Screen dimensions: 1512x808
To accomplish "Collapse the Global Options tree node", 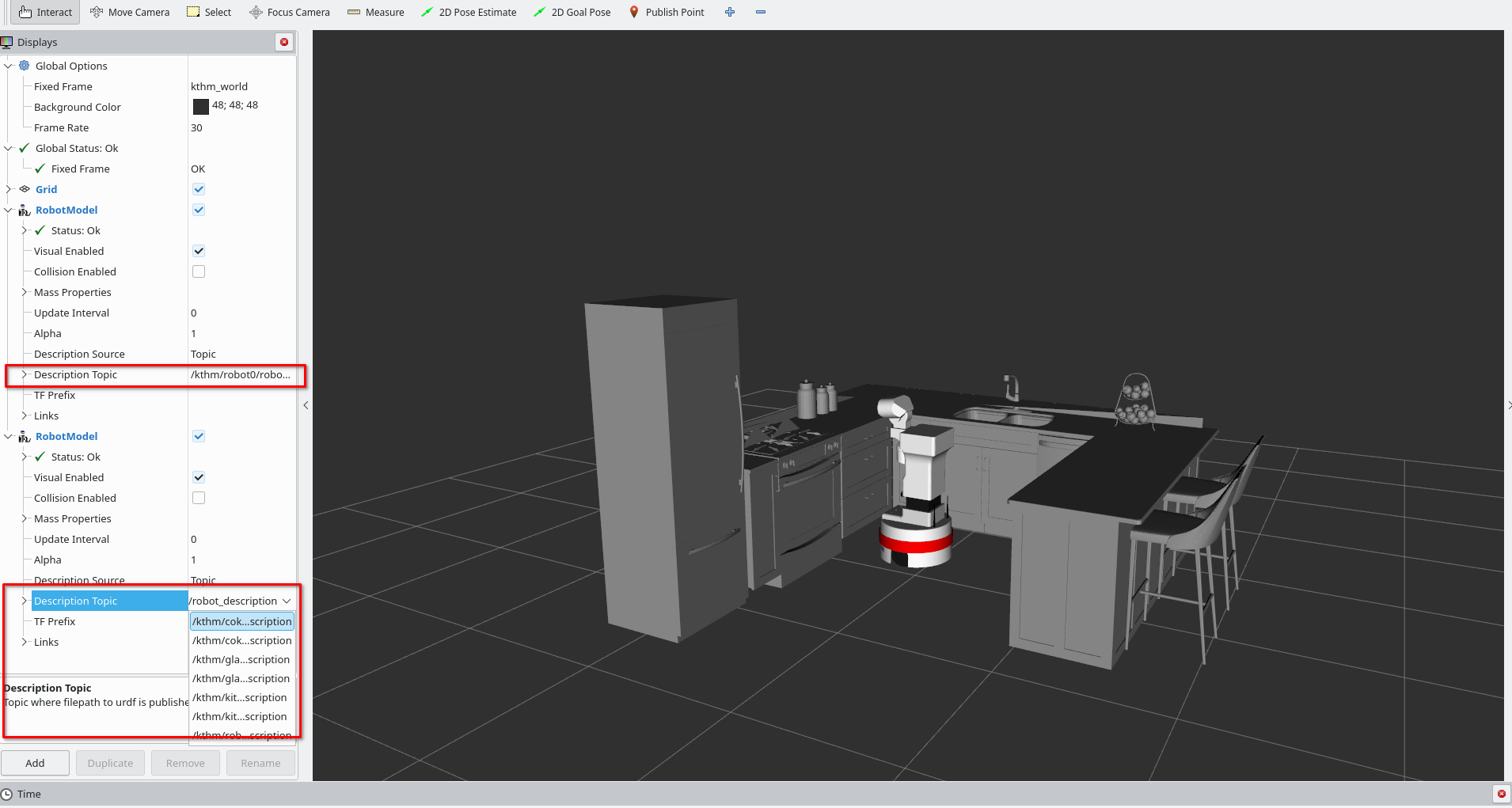I will [x=9, y=66].
